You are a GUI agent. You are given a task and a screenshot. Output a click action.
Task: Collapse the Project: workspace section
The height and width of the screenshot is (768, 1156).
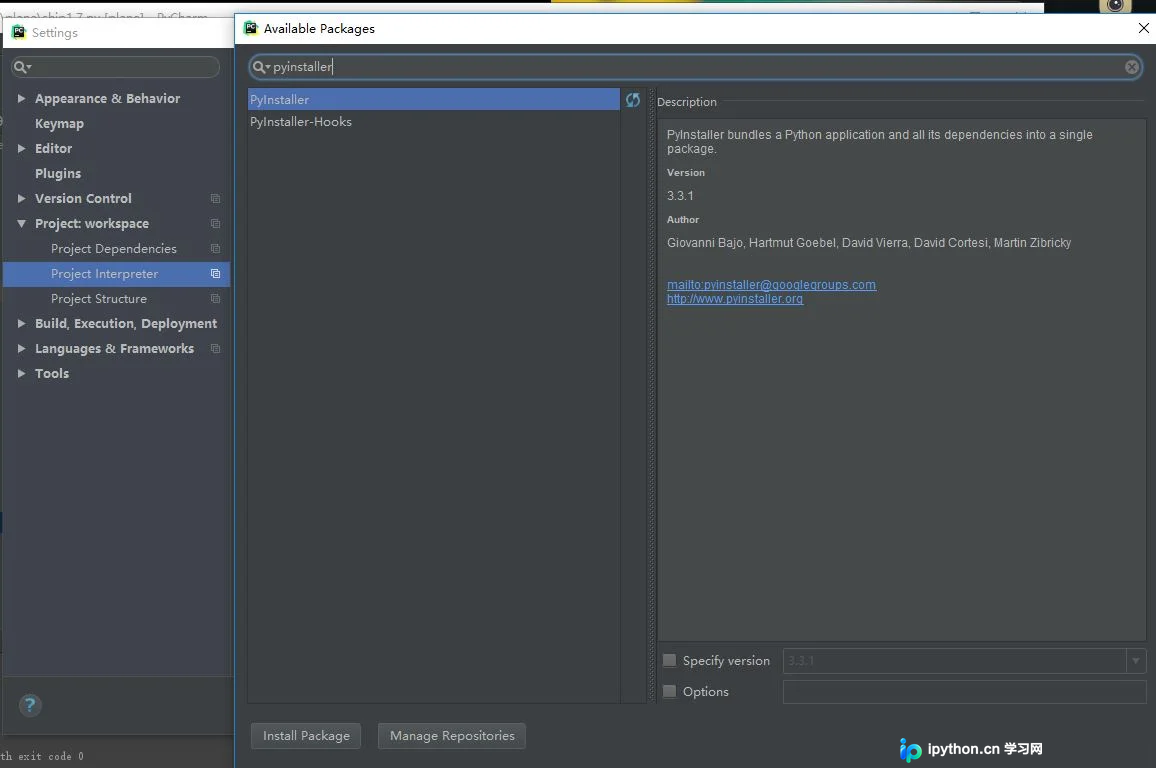pyautogui.click(x=21, y=223)
